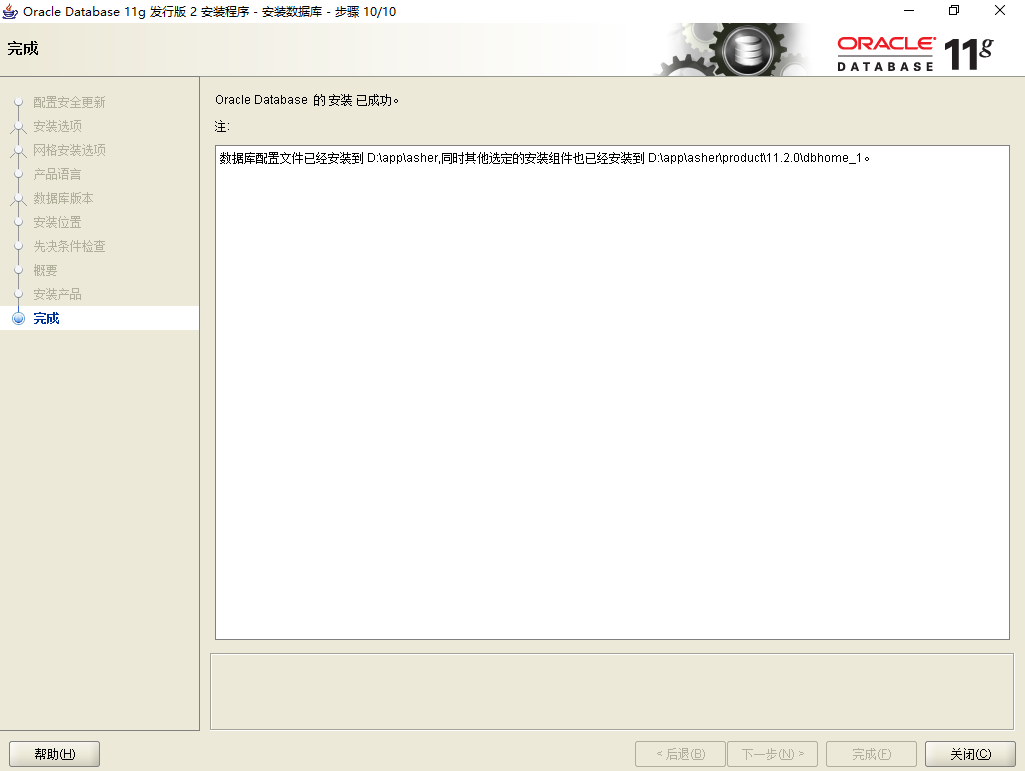Select the 配置安全更新 step in sidebar
Viewport: 1025px width, 771px height.
(x=69, y=102)
